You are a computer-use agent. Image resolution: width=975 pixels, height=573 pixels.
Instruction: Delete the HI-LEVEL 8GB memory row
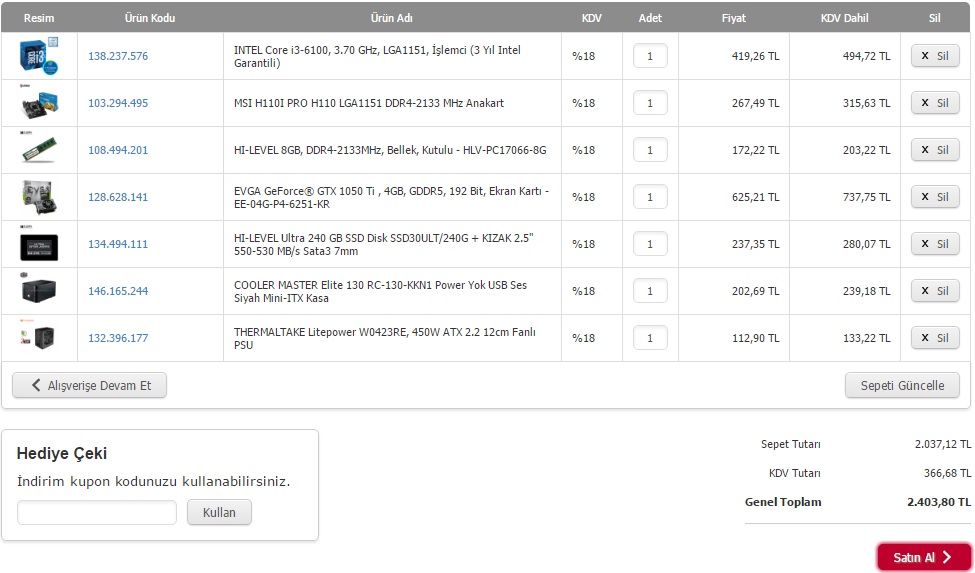[935, 150]
